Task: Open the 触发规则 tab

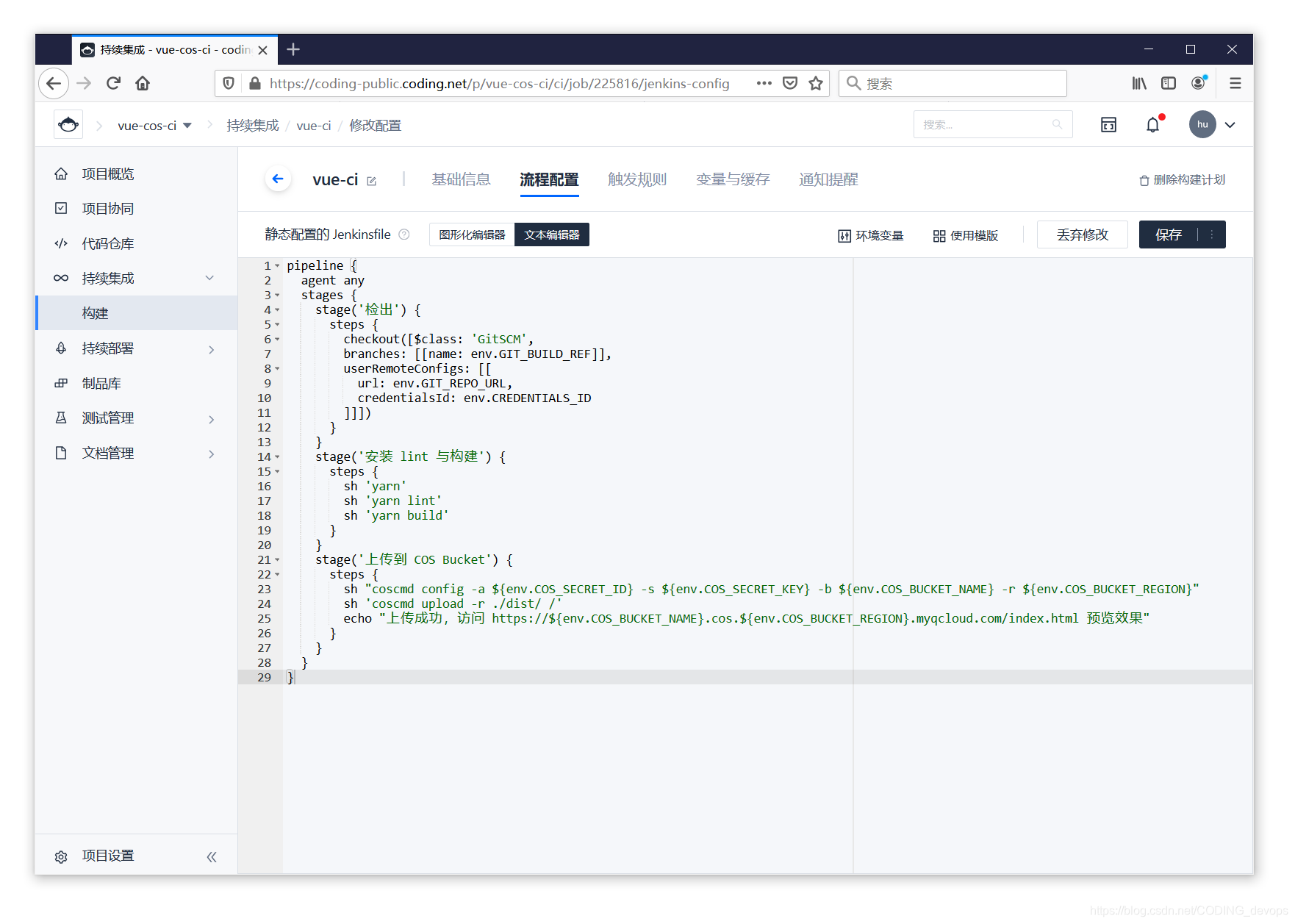Action: pos(637,179)
